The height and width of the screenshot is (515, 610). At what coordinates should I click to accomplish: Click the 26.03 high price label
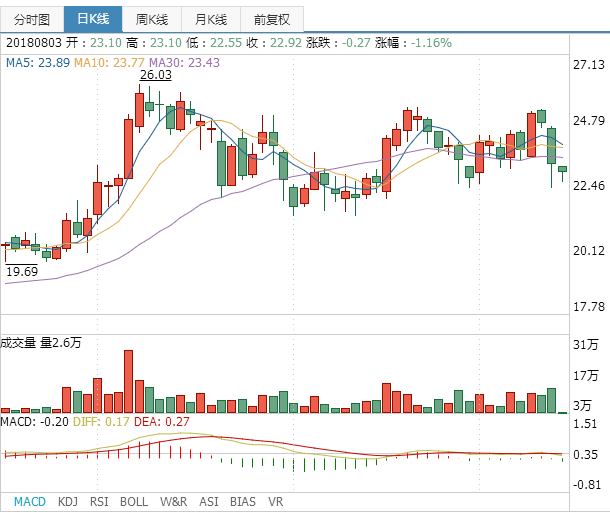tap(156, 75)
